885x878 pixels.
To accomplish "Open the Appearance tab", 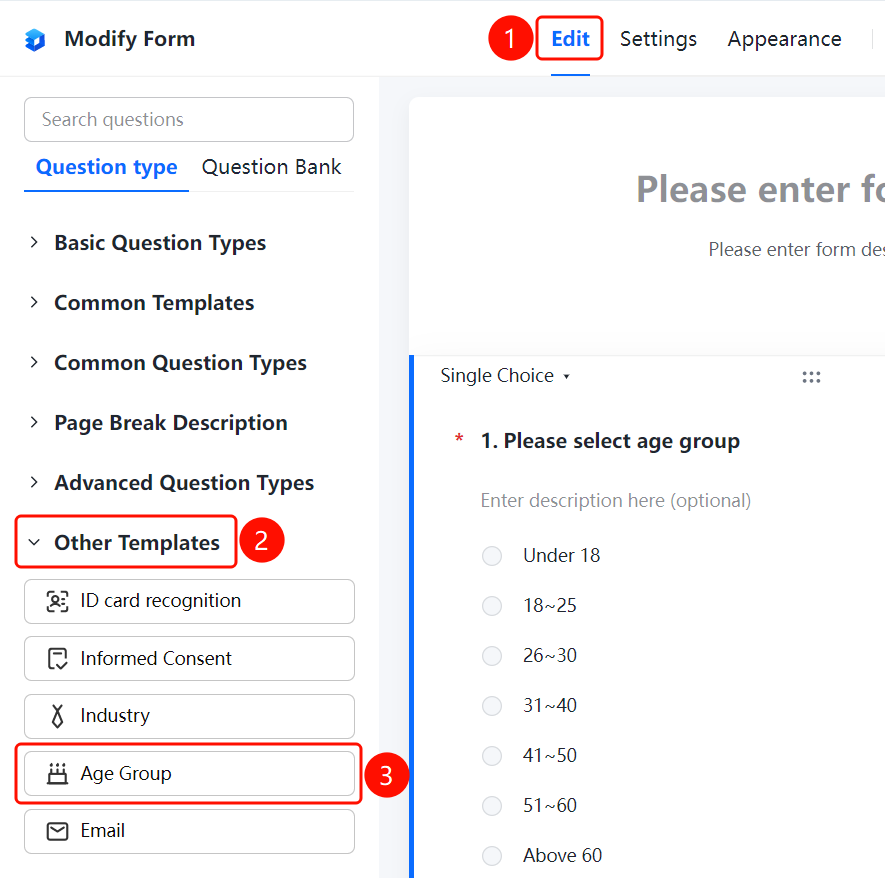I will (x=785, y=39).
